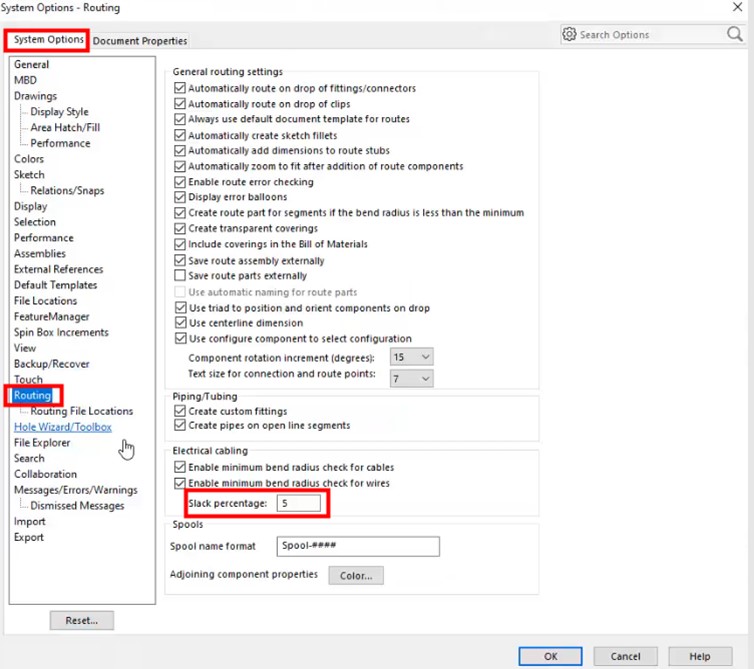Select the System Options tab
This screenshot has width=754, height=669.
[48, 40]
